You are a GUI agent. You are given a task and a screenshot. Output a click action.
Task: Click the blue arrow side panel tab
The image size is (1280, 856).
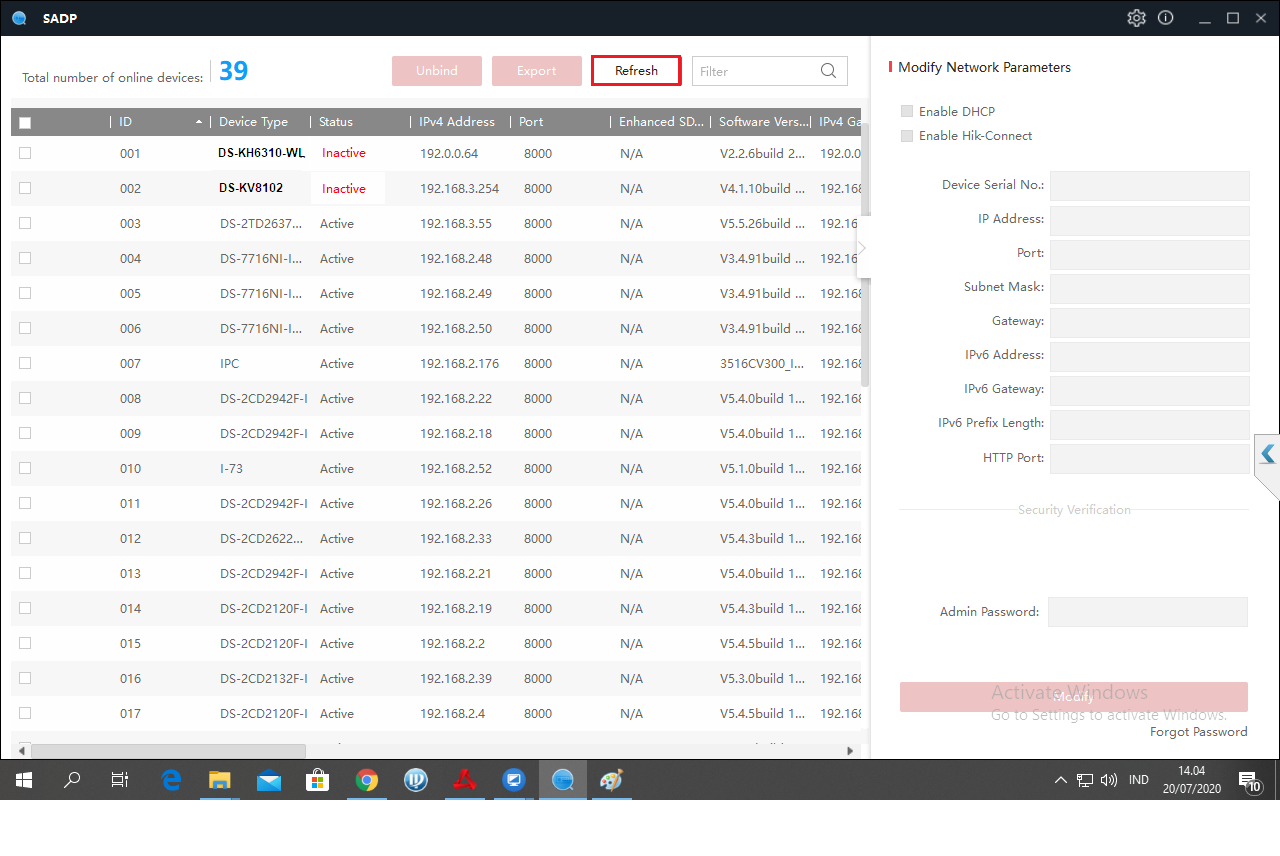[x=1267, y=454]
